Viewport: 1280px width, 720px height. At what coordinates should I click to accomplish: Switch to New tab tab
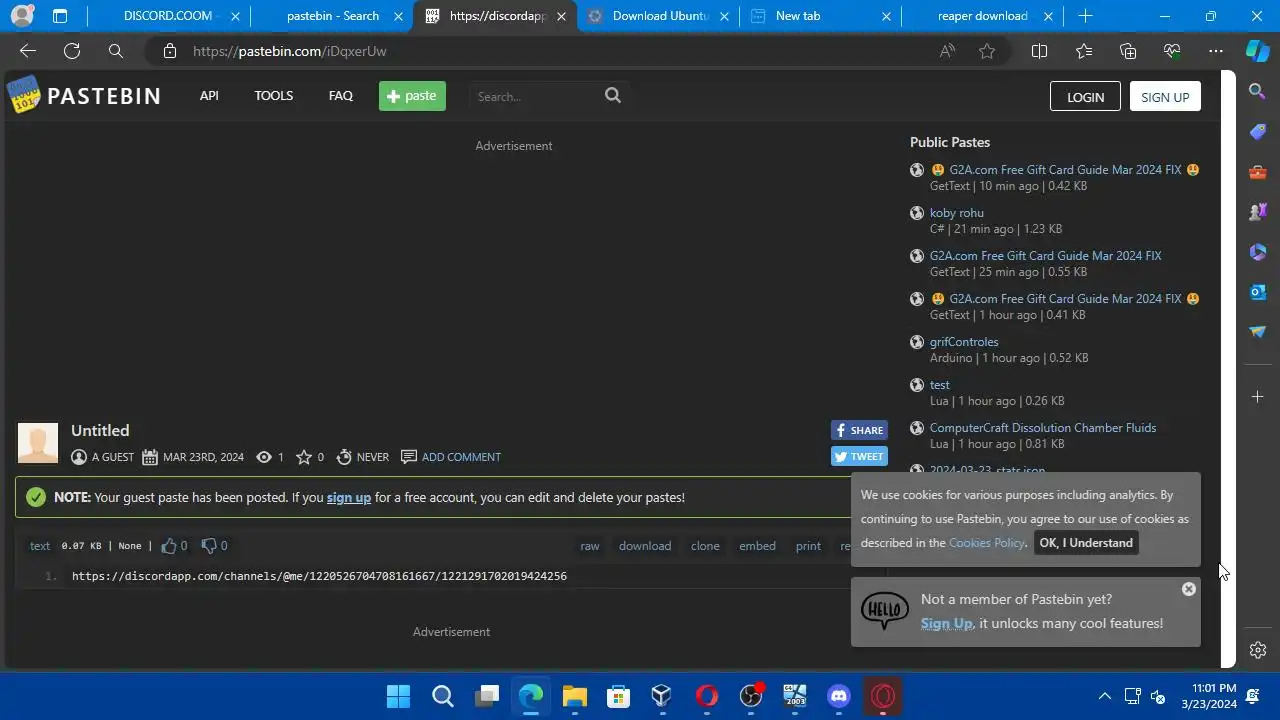[820, 16]
